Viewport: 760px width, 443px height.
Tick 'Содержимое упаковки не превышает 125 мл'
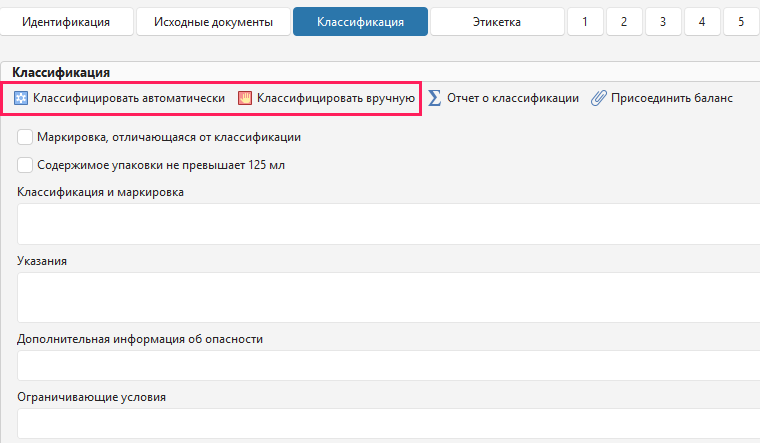[x=25, y=165]
